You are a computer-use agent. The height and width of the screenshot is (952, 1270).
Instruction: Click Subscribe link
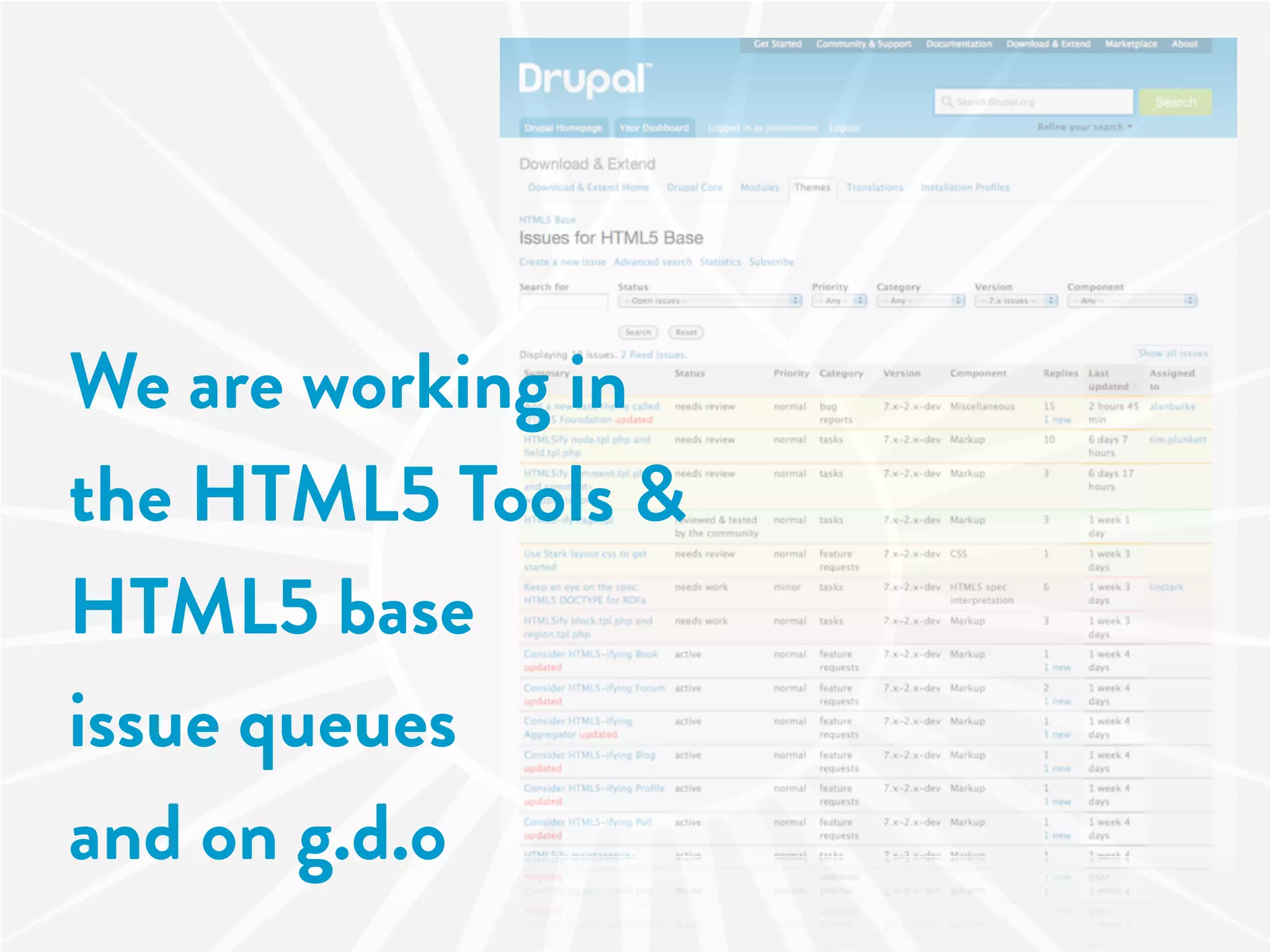[x=771, y=262]
